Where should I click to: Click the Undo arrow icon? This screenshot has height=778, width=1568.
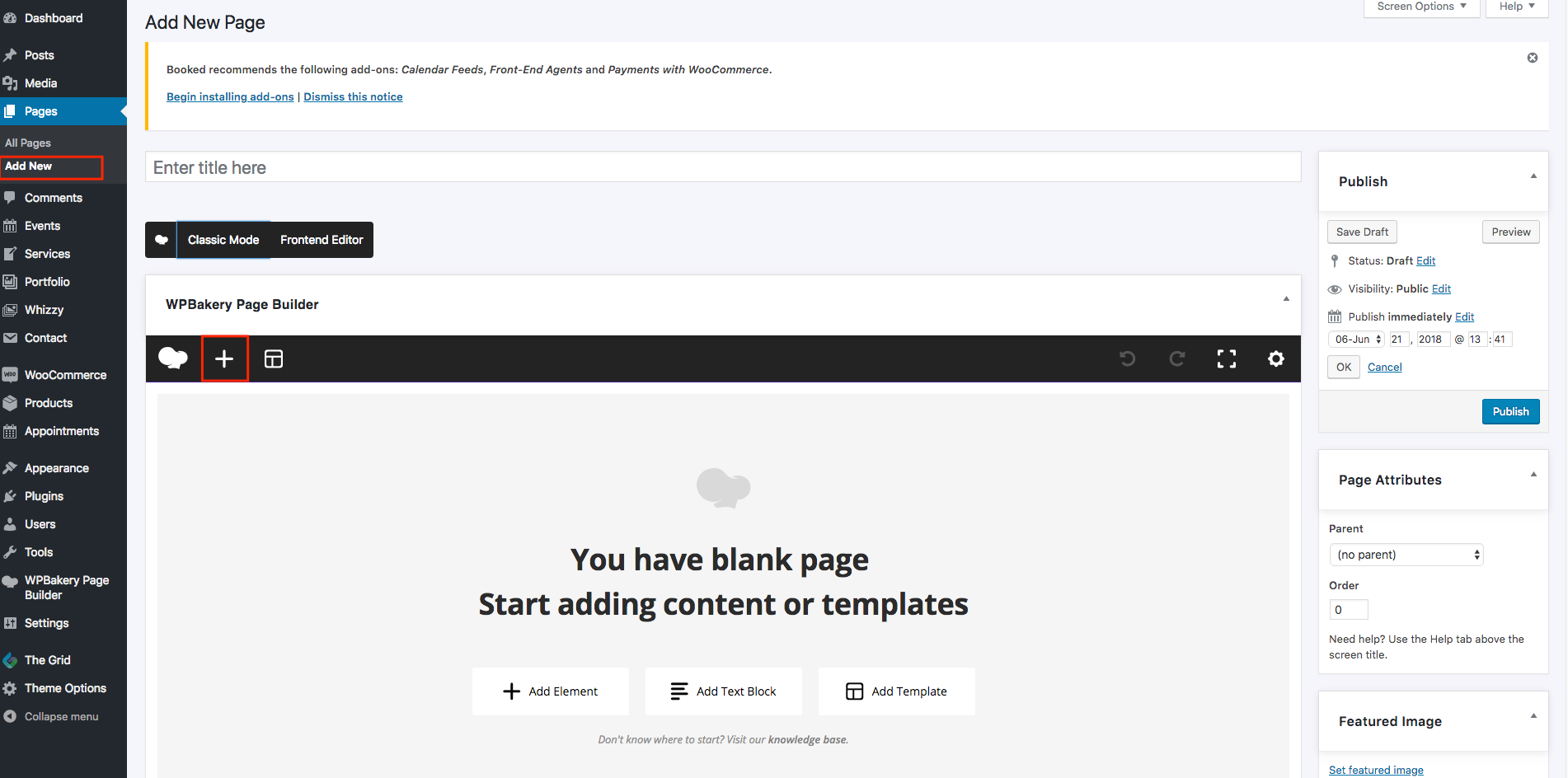(x=1128, y=359)
